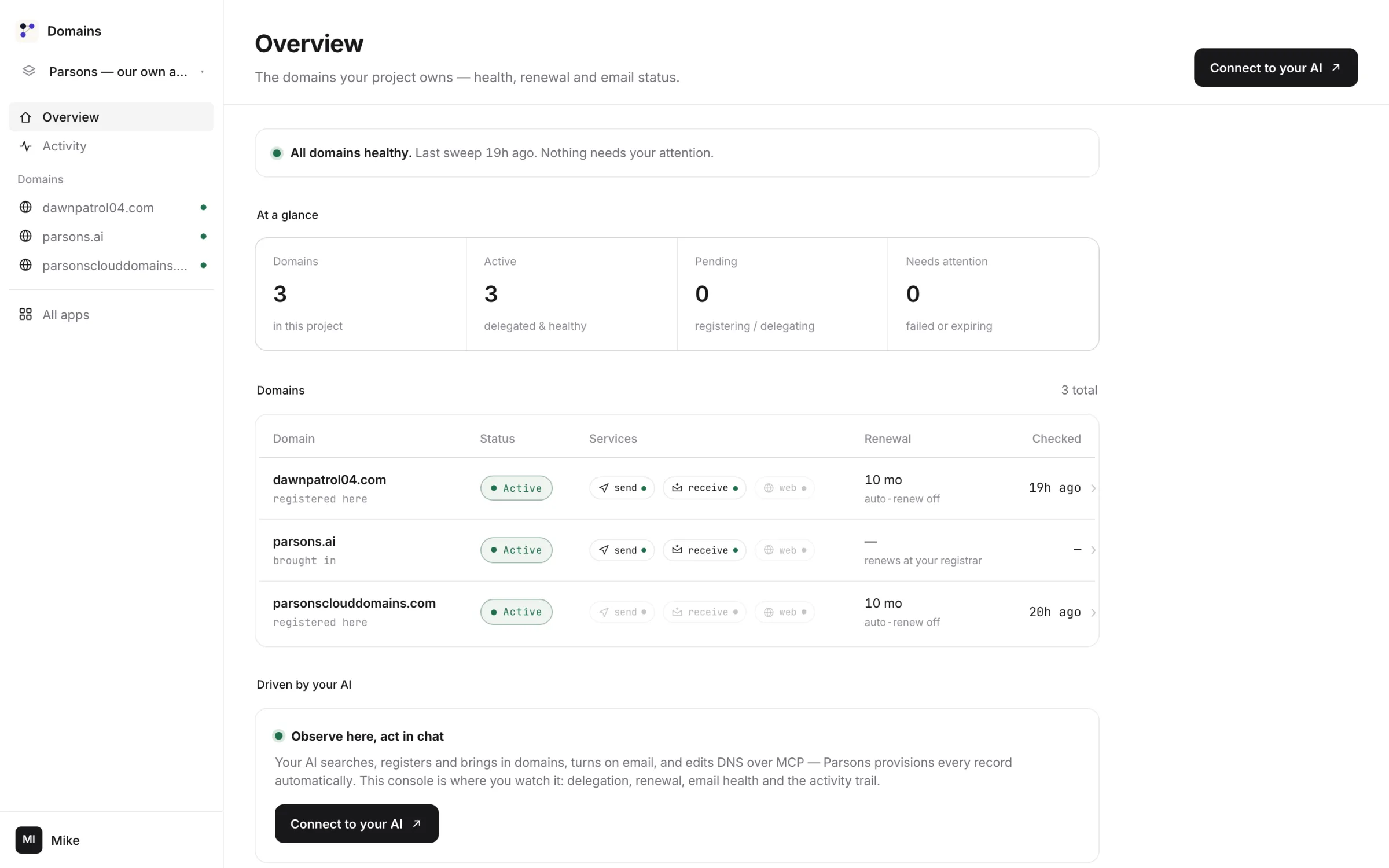Click the receive service chip for parsons.ai
Viewport: 1389px width, 868px height.
pos(704,550)
